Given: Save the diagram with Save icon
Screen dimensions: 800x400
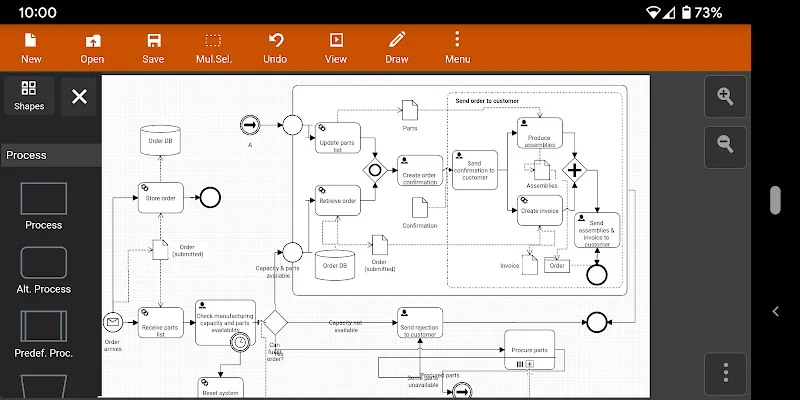Looking at the screenshot, I should (x=153, y=47).
